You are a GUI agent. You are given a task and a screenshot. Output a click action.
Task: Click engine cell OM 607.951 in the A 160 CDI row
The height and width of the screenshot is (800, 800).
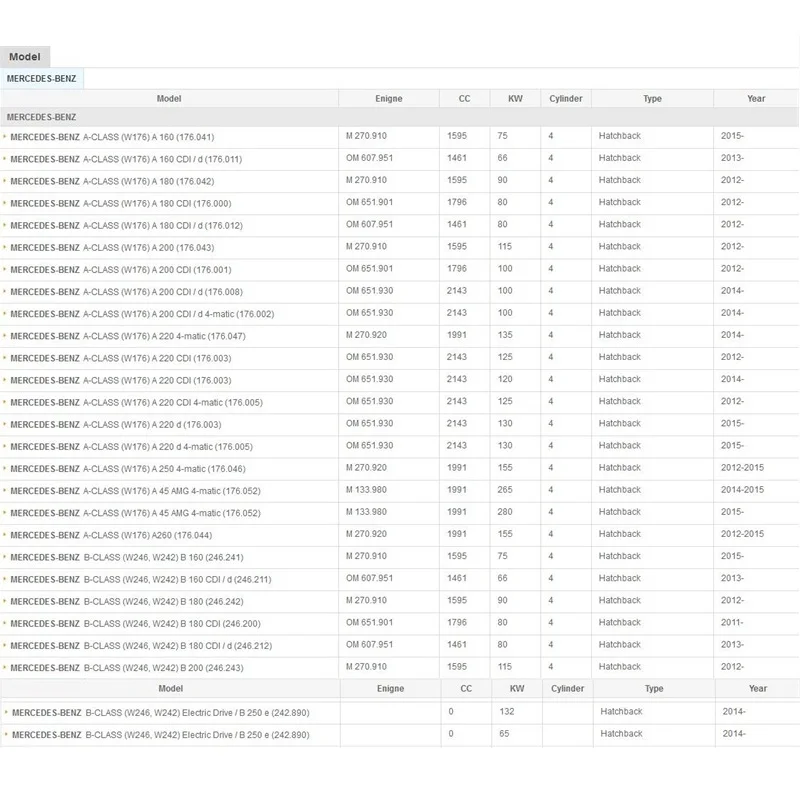[369, 158]
